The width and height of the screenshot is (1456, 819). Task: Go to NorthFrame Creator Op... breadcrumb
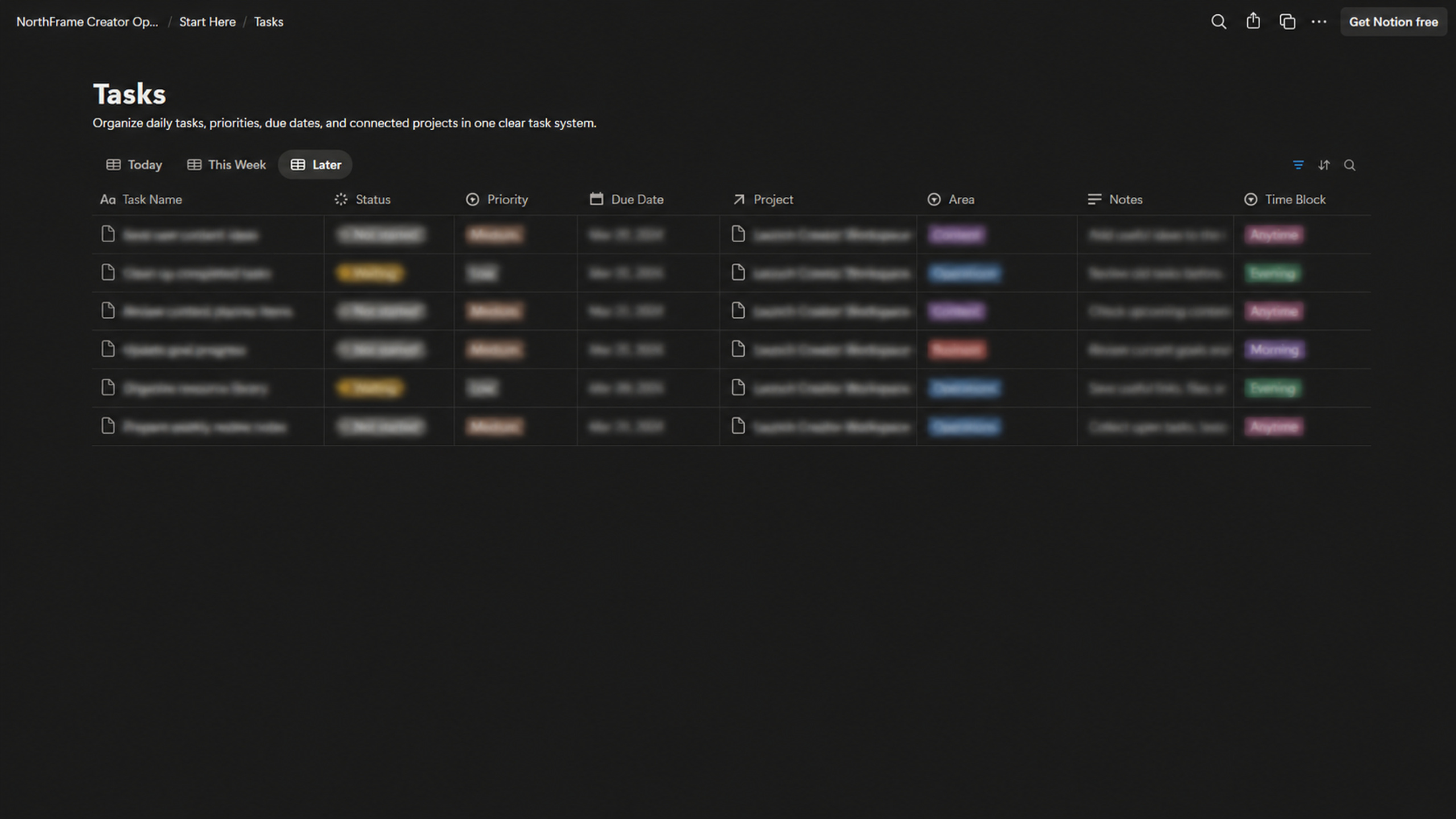87,22
